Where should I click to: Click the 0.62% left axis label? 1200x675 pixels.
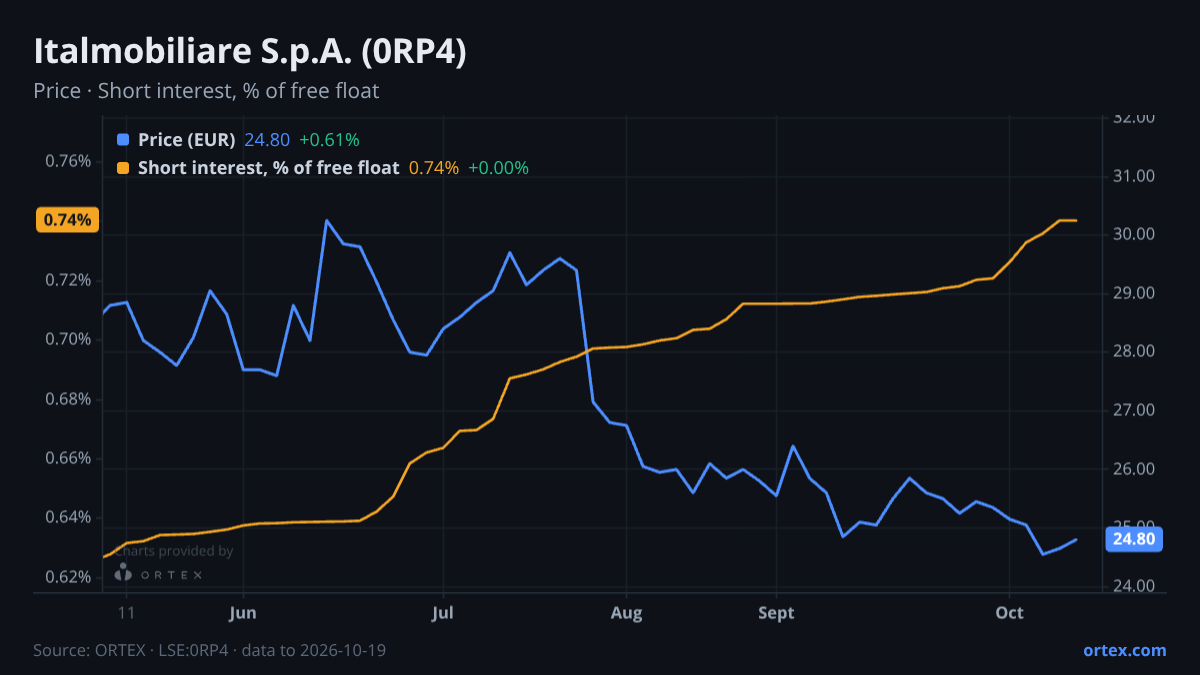pos(68,577)
